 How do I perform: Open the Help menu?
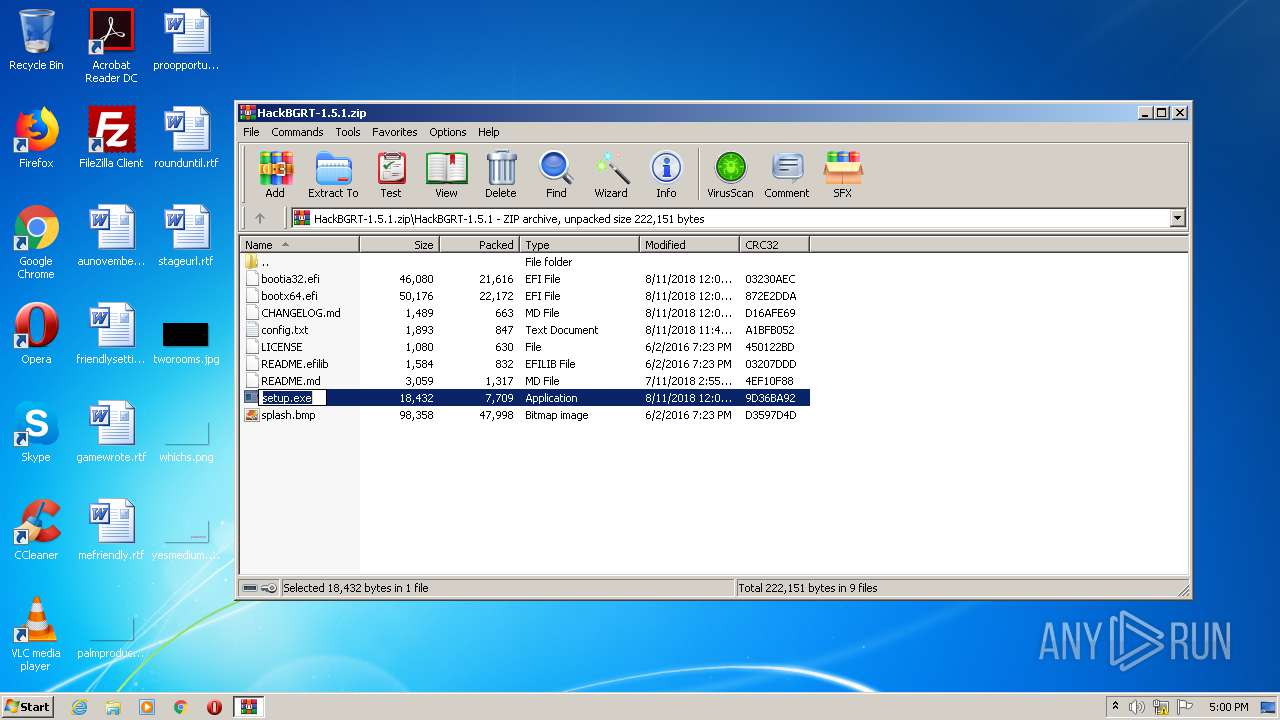click(489, 132)
